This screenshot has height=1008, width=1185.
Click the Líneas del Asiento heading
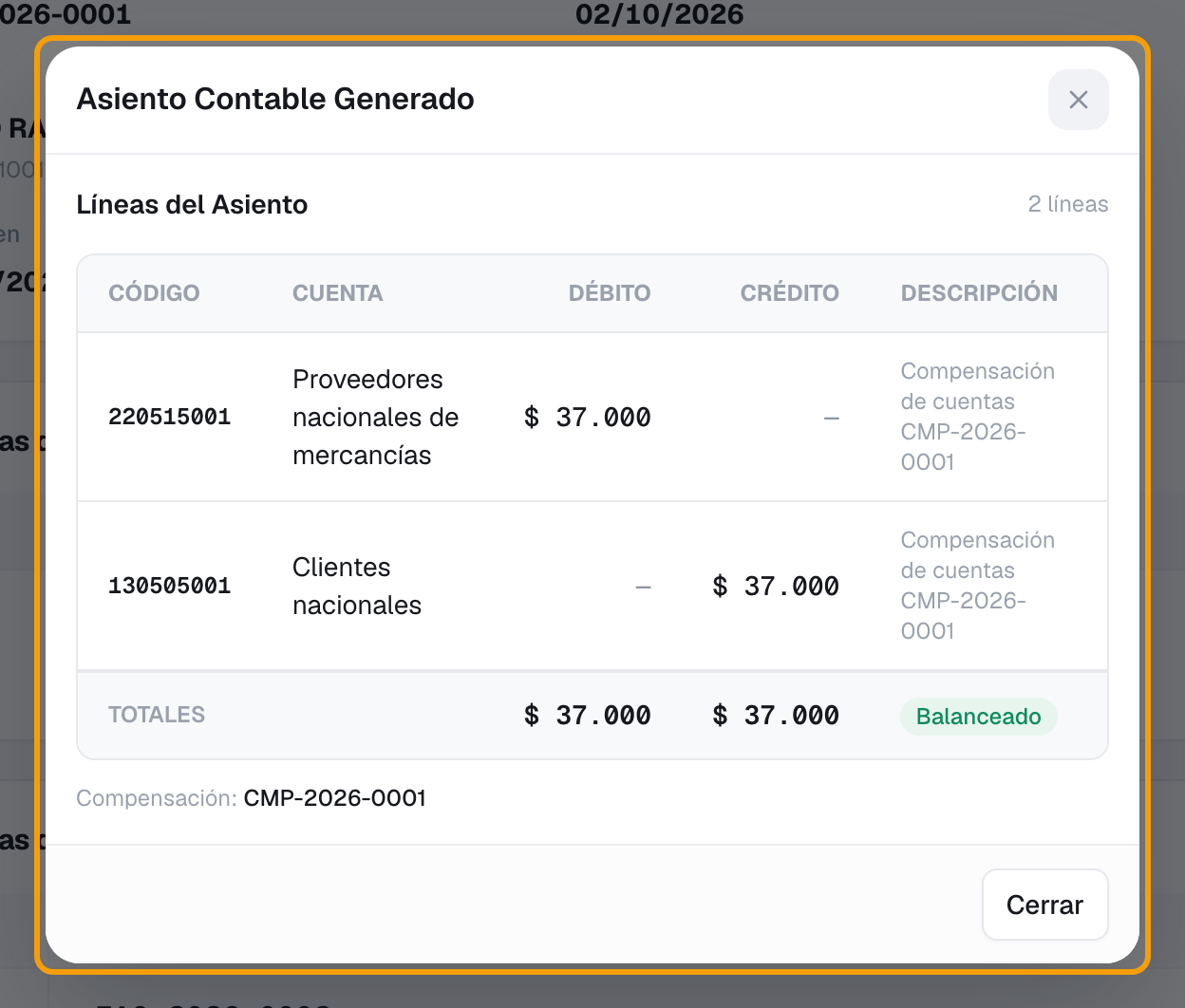click(x=192, y=205)
